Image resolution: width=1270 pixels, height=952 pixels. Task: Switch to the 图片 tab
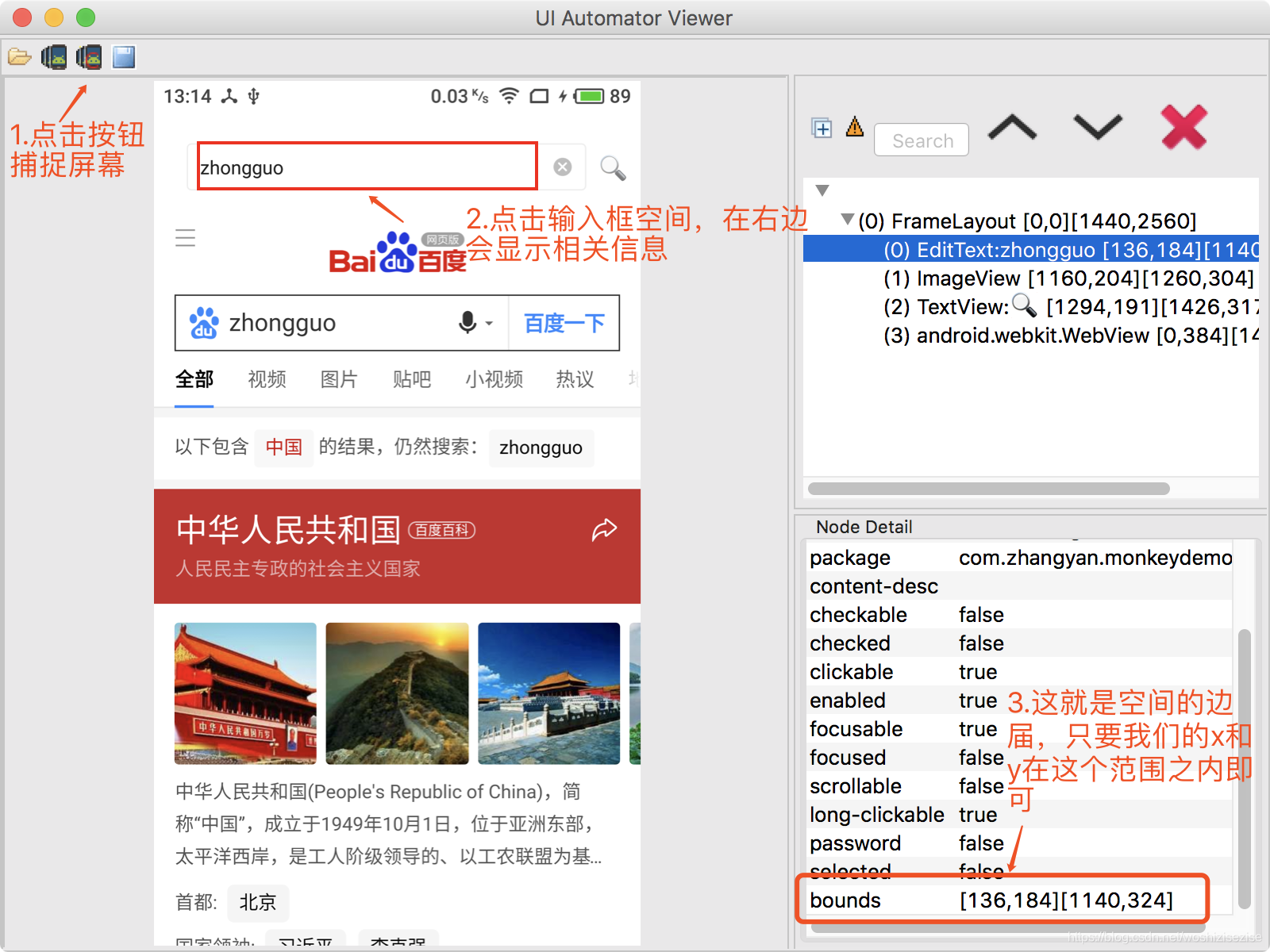pos(339,379)
